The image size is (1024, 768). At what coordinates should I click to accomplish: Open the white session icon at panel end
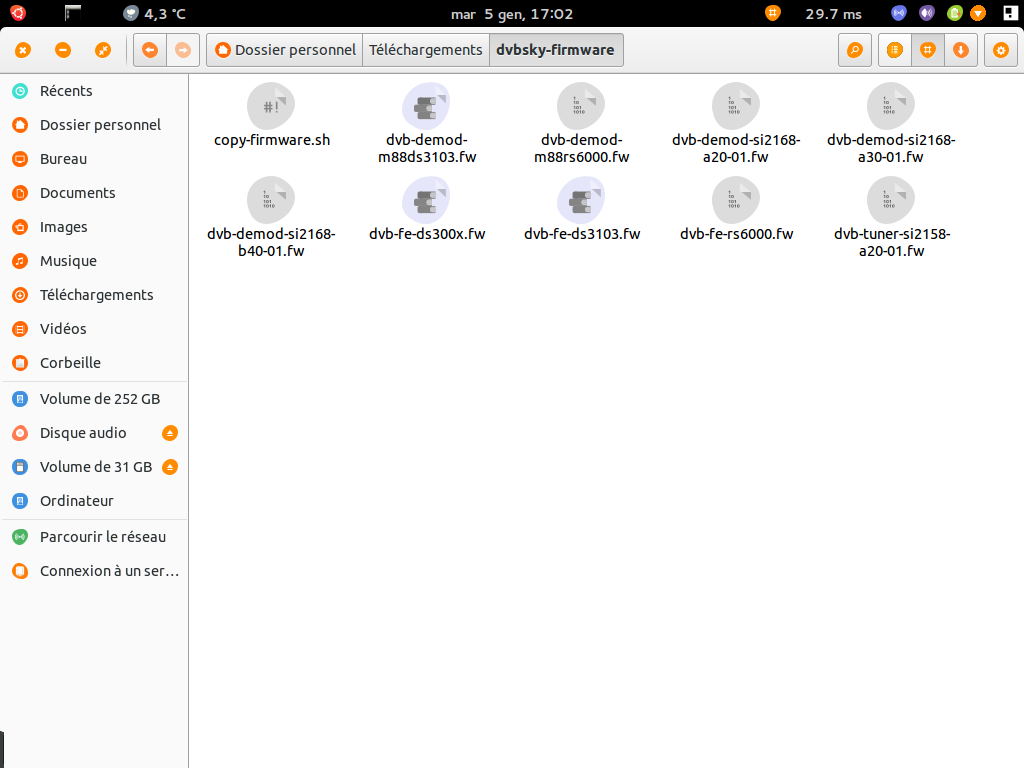(1010, 13)
